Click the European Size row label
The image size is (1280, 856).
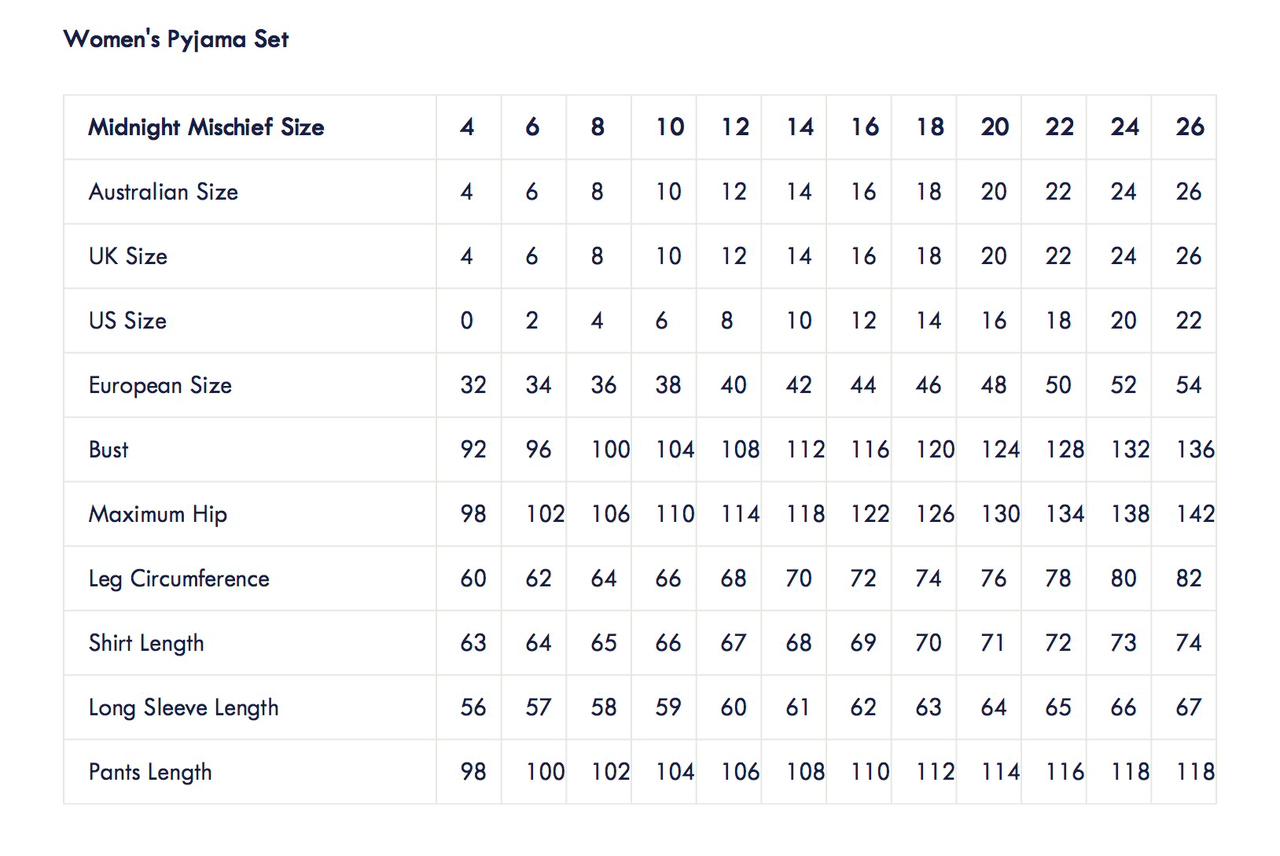pyautogui.click(x=160, y=385)
